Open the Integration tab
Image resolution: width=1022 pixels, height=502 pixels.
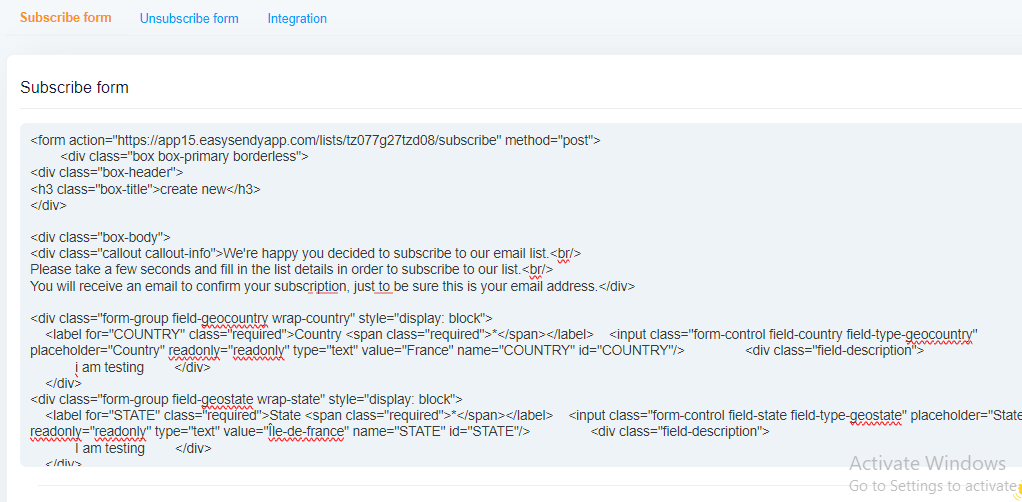[x=297, y=19]
